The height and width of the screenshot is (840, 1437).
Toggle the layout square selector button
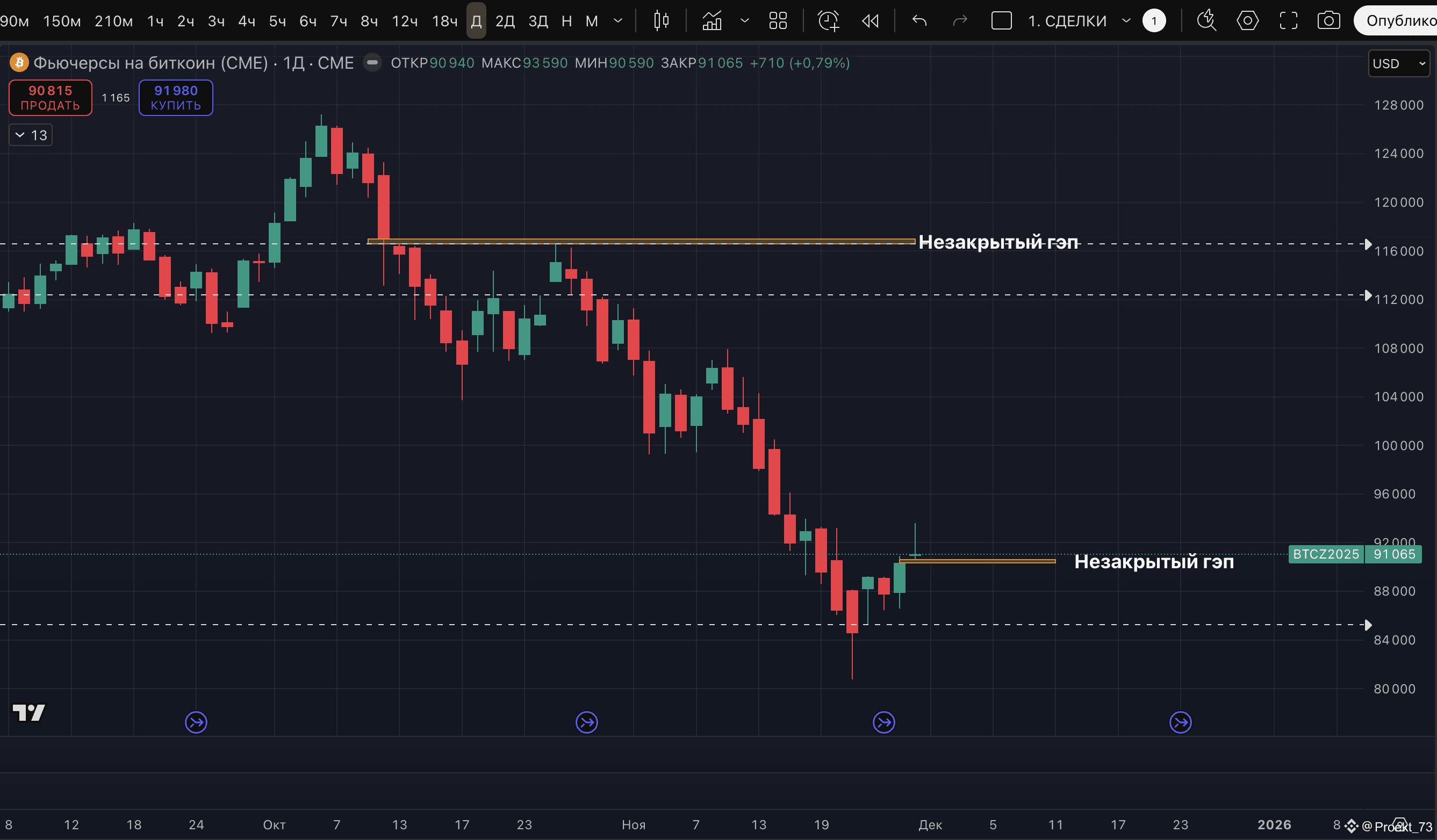pos(1001,21)
